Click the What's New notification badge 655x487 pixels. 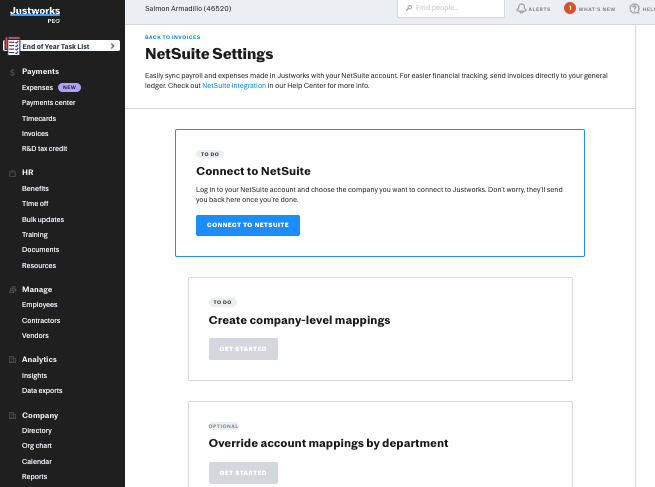click(570, 8)
